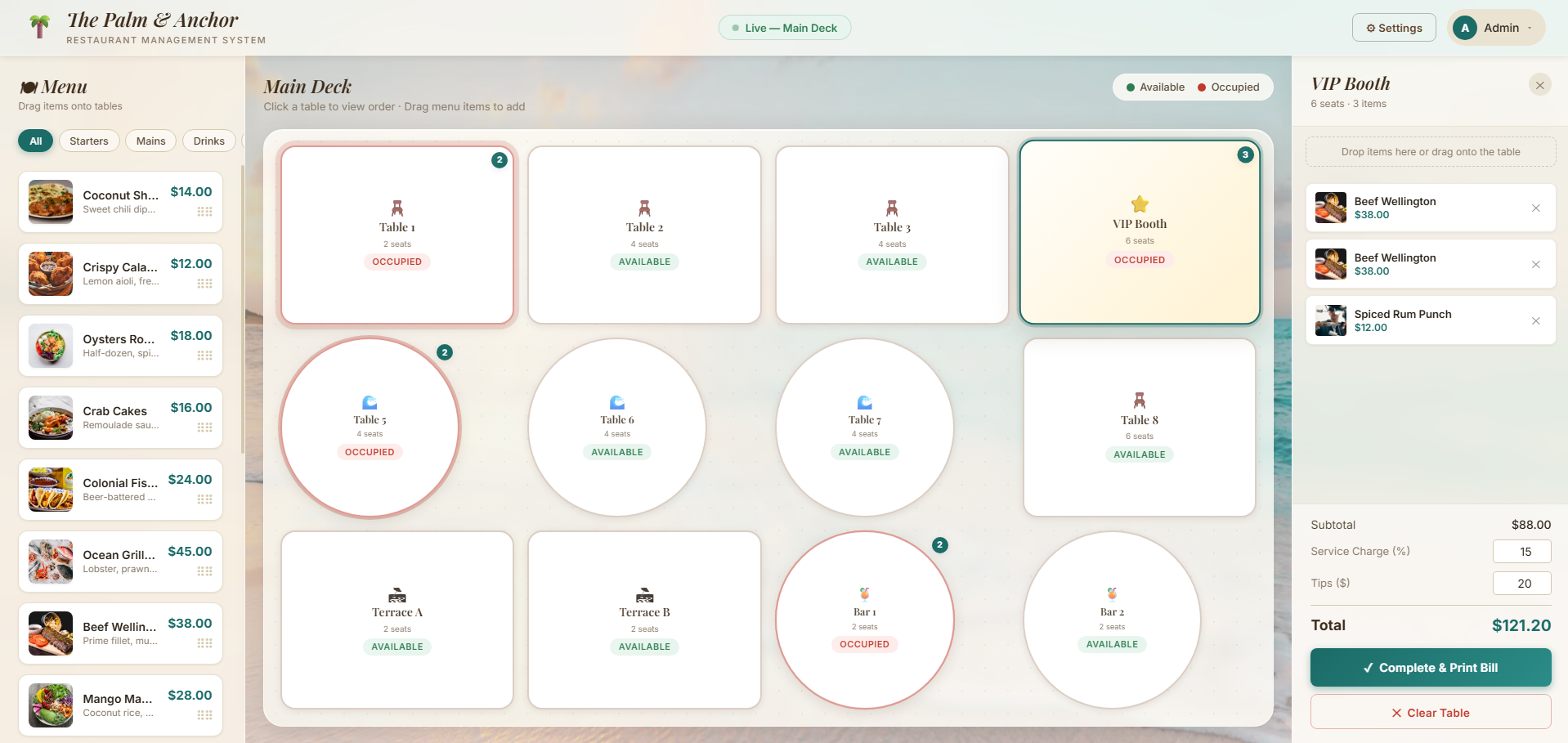The image size is (1568, 743).
Task: Open the Admin account dropdown
Action: [x=1496, y=28]
